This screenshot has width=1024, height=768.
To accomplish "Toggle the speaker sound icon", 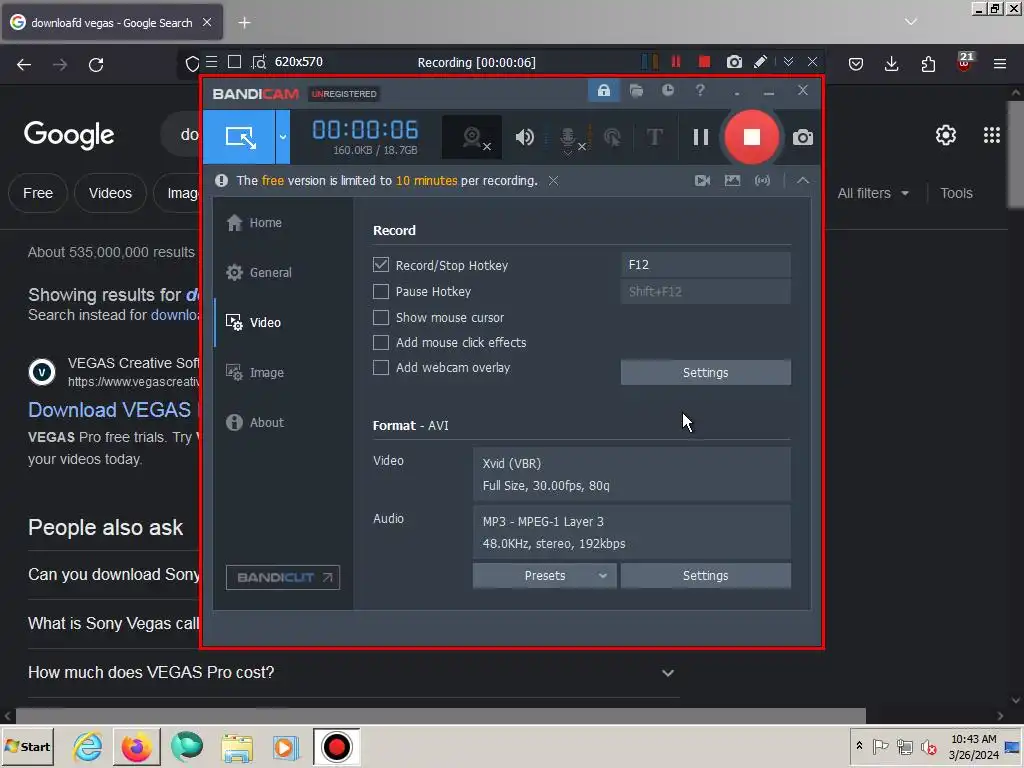I will 524,137.
